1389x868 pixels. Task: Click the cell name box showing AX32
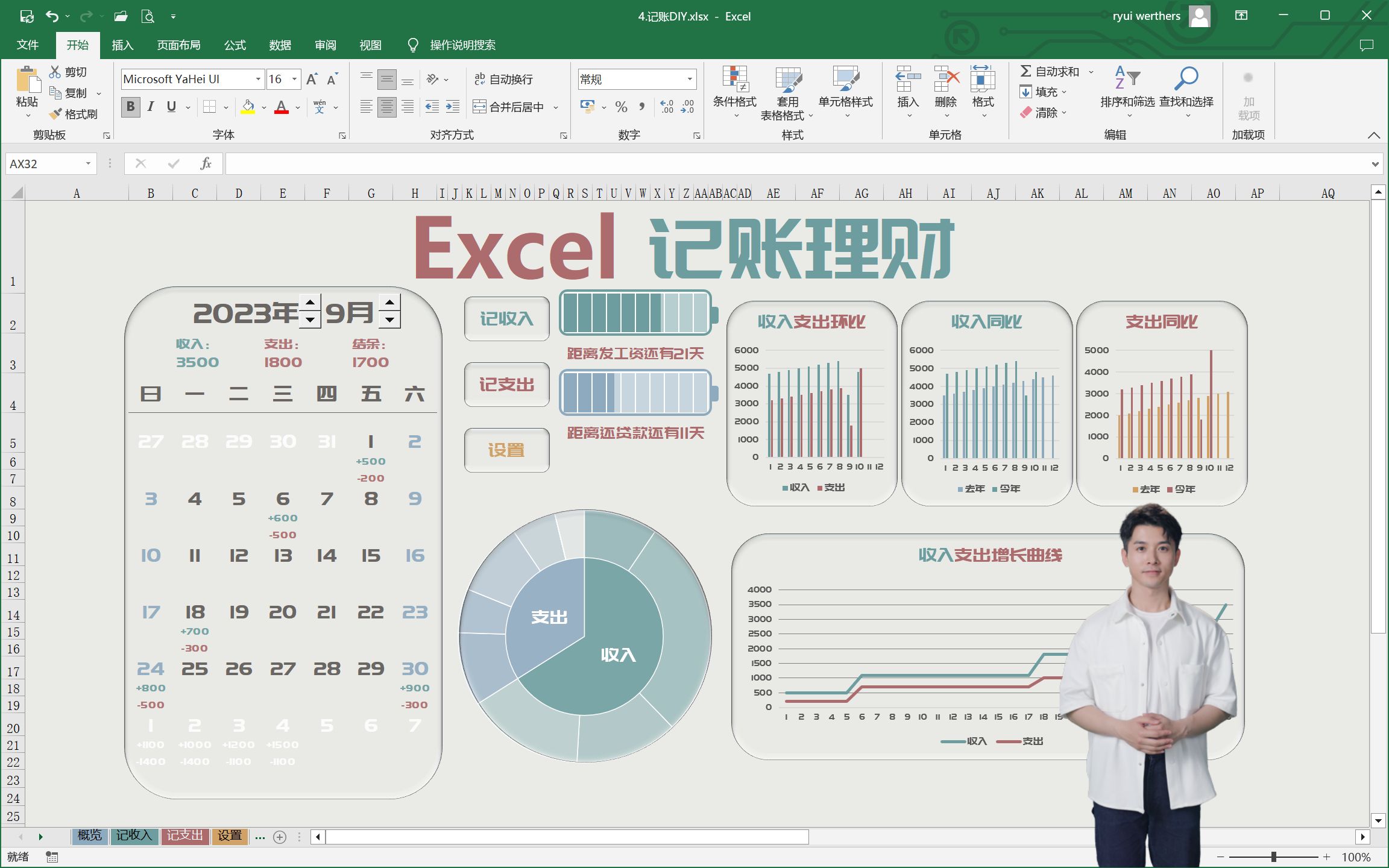tap(53, 163)
